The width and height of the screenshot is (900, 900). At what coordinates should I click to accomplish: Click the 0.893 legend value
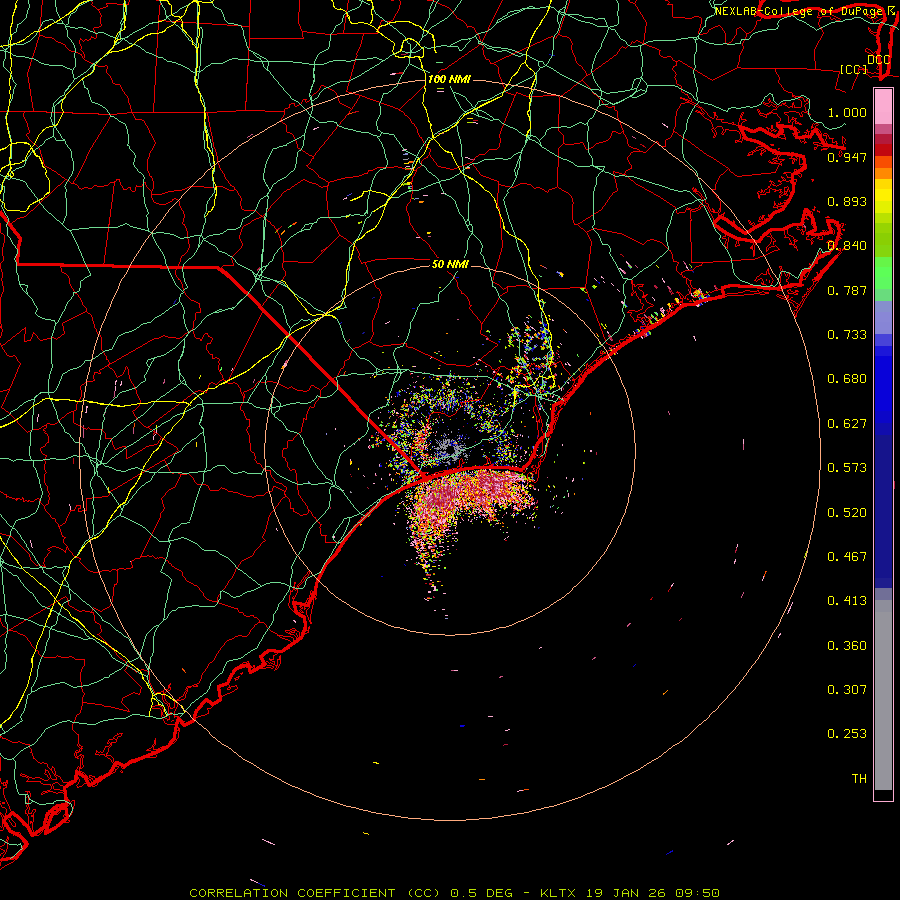click(847, 201)
